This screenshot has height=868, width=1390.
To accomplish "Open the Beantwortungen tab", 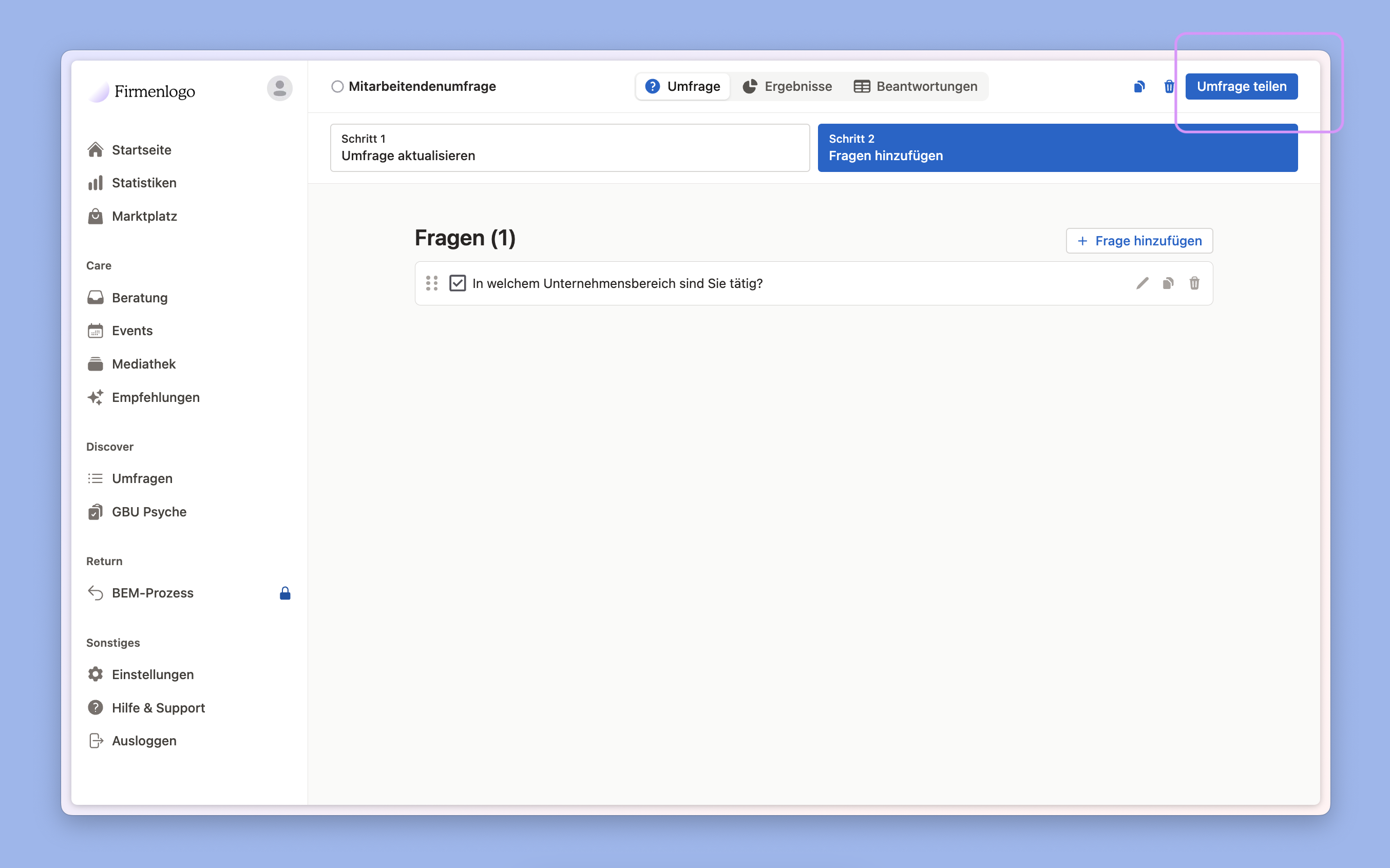I will 916,87.
